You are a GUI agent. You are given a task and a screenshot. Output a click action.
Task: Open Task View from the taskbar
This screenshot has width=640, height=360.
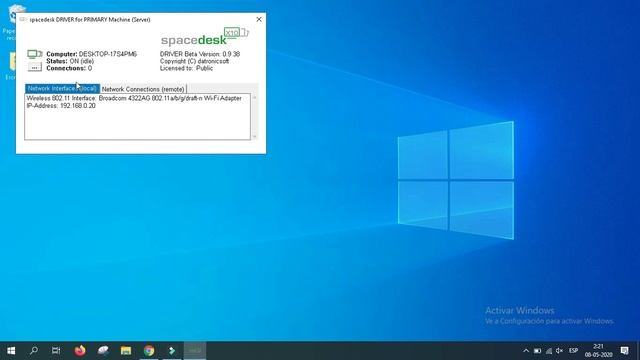(56, 351)
